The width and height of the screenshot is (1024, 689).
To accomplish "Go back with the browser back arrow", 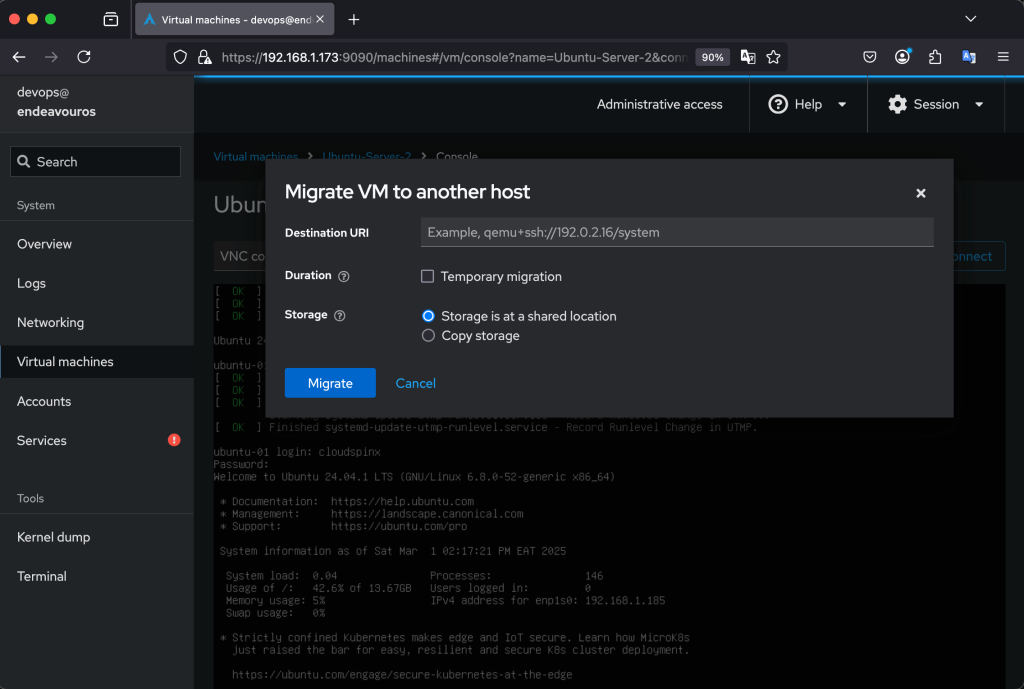I will click(x=19, y=57).
